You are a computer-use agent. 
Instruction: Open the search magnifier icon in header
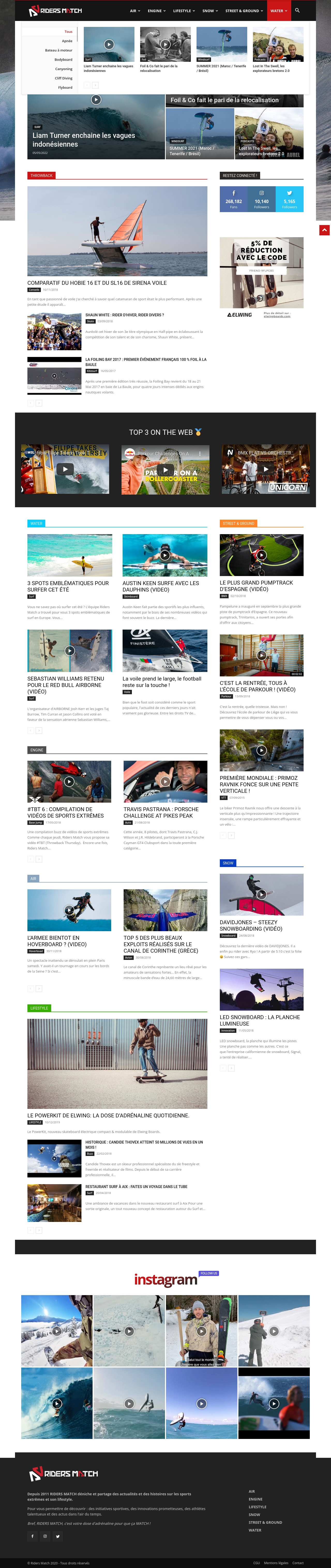coord(297,10)
